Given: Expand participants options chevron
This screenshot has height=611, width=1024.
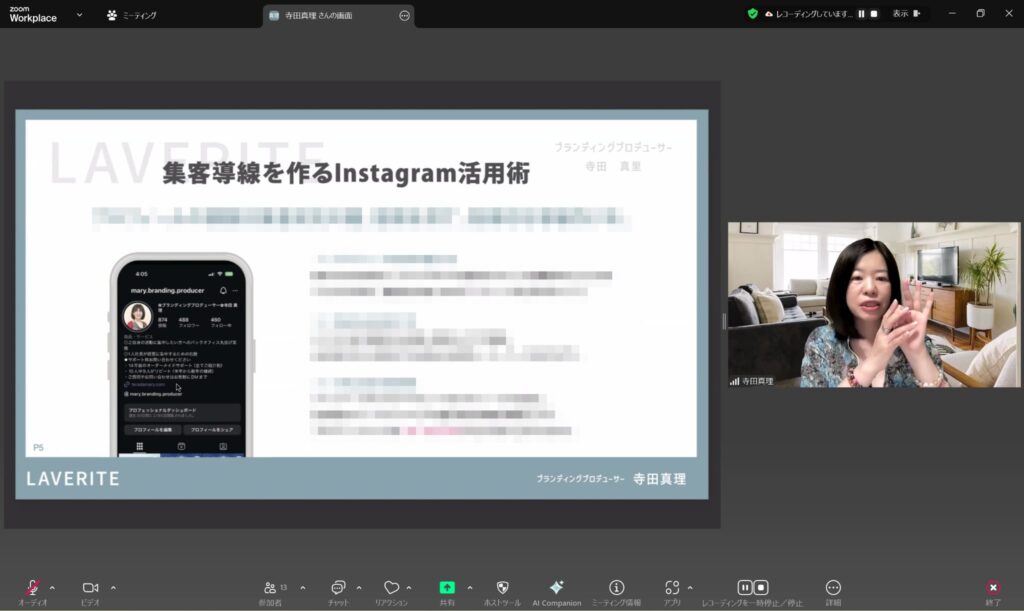Looking at the screenshot, I should pos(302,588).
